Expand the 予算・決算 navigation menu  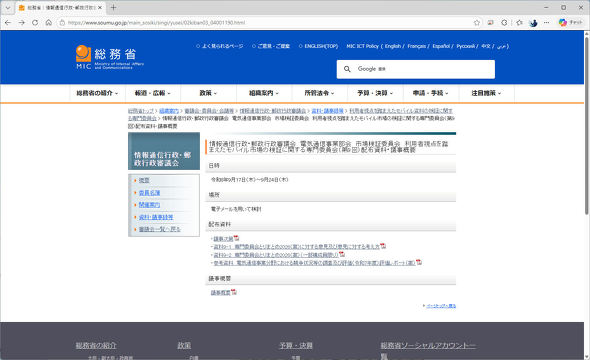[375, 93]
